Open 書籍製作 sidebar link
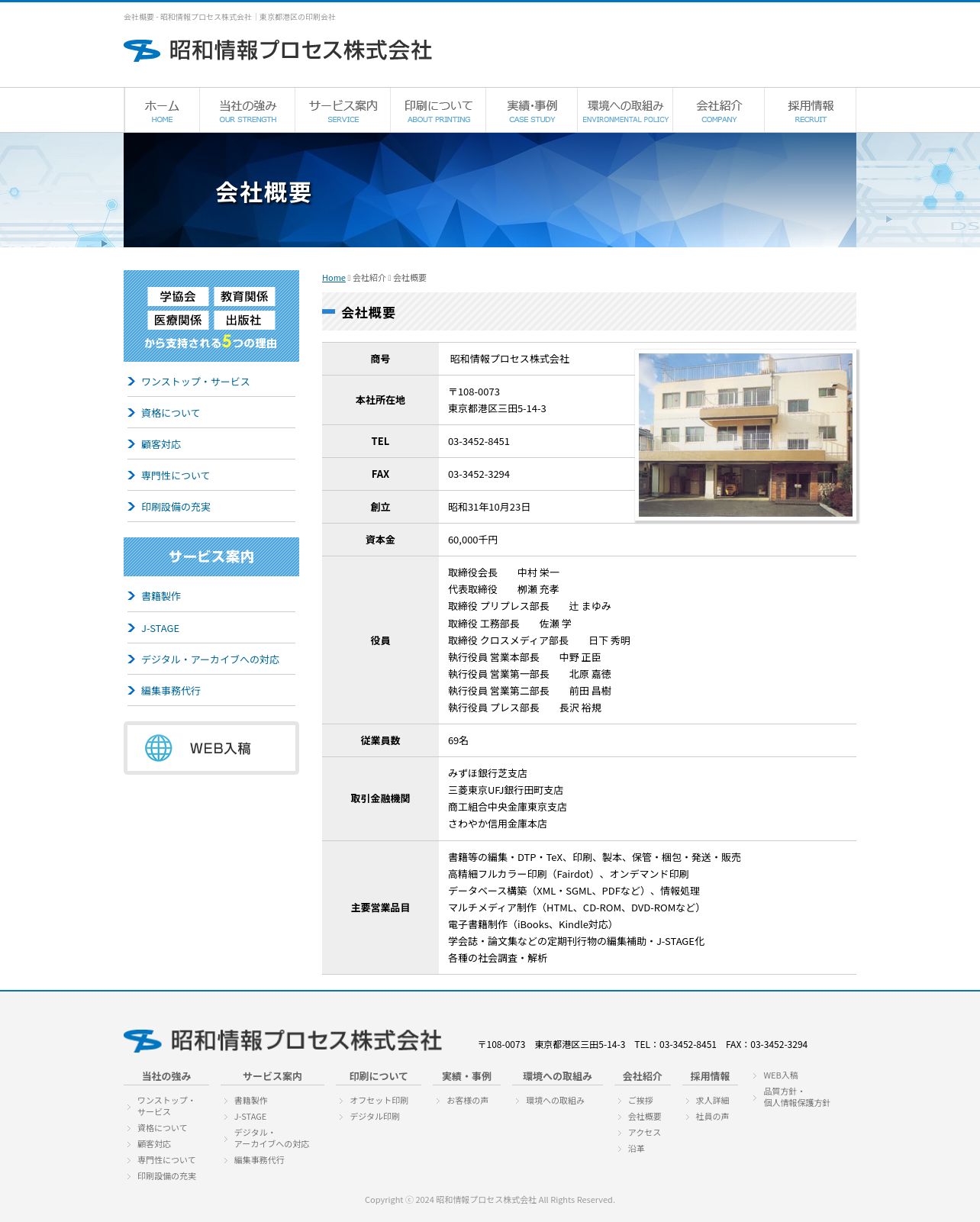The width and height of the screenshot is (980, 1222). point(161,596)
